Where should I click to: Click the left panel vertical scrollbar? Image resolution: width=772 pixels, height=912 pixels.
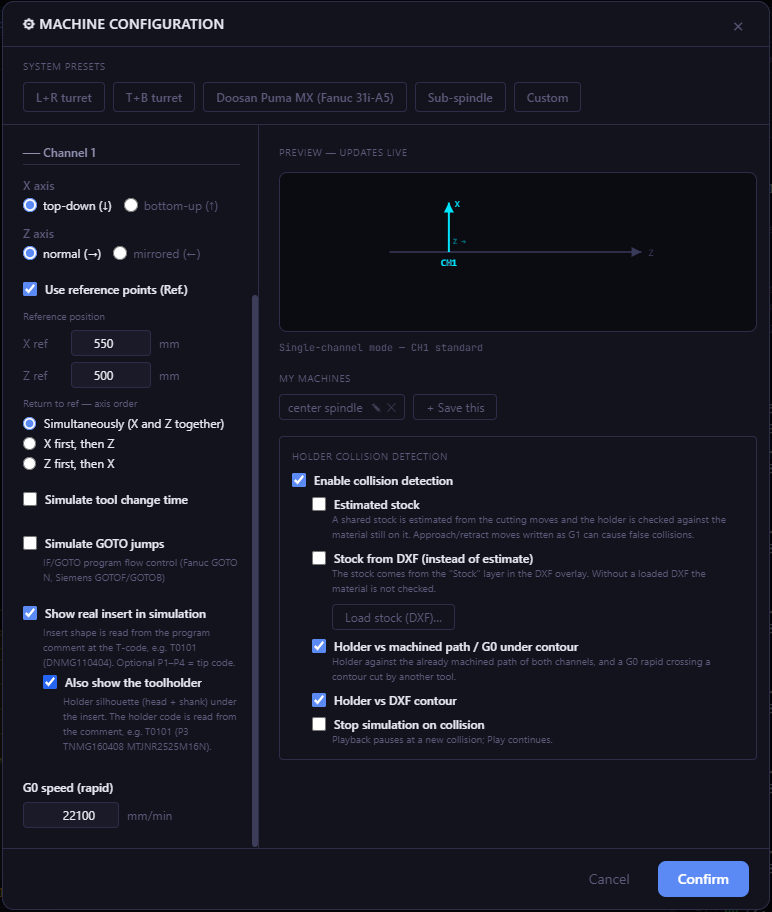(255, 570)
